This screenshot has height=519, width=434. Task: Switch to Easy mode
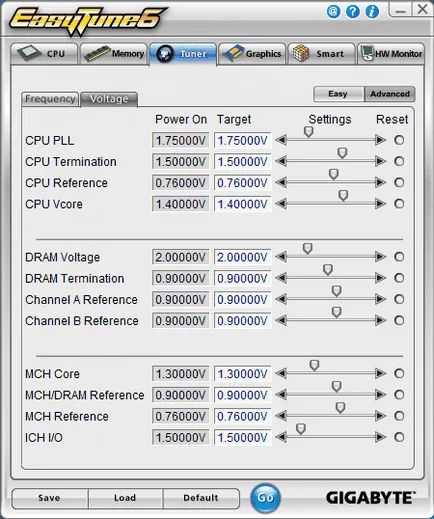coord(338,94)
